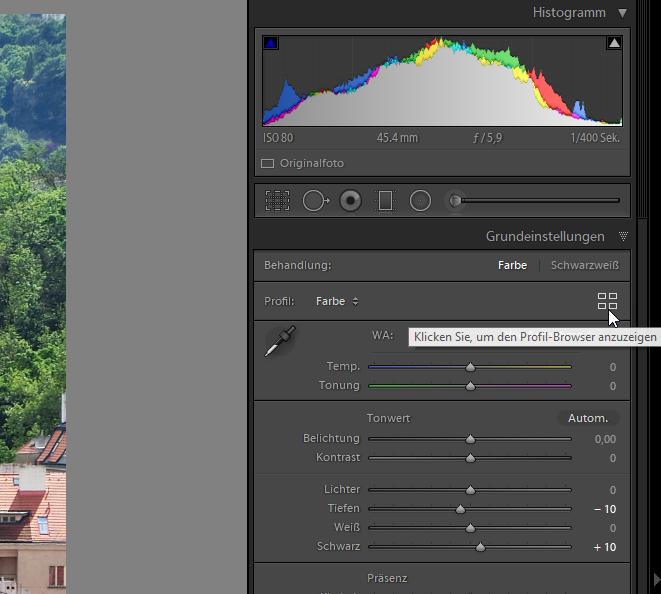Collapse the Histogramm panel
Screen dimensions: 661x594
coord(623,13)
